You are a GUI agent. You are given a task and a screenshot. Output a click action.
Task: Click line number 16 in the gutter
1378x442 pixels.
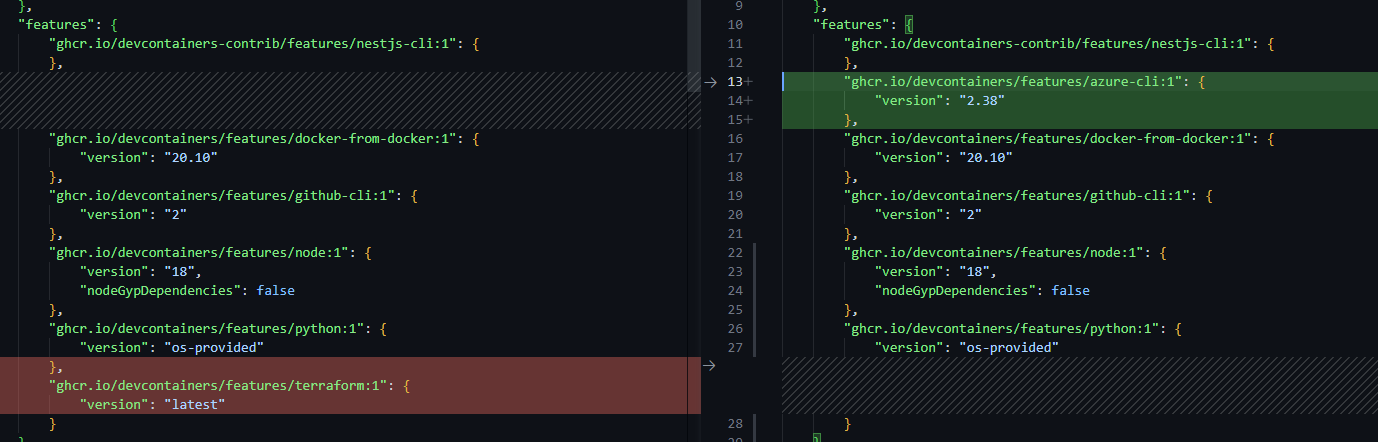(x=735, y=139)
